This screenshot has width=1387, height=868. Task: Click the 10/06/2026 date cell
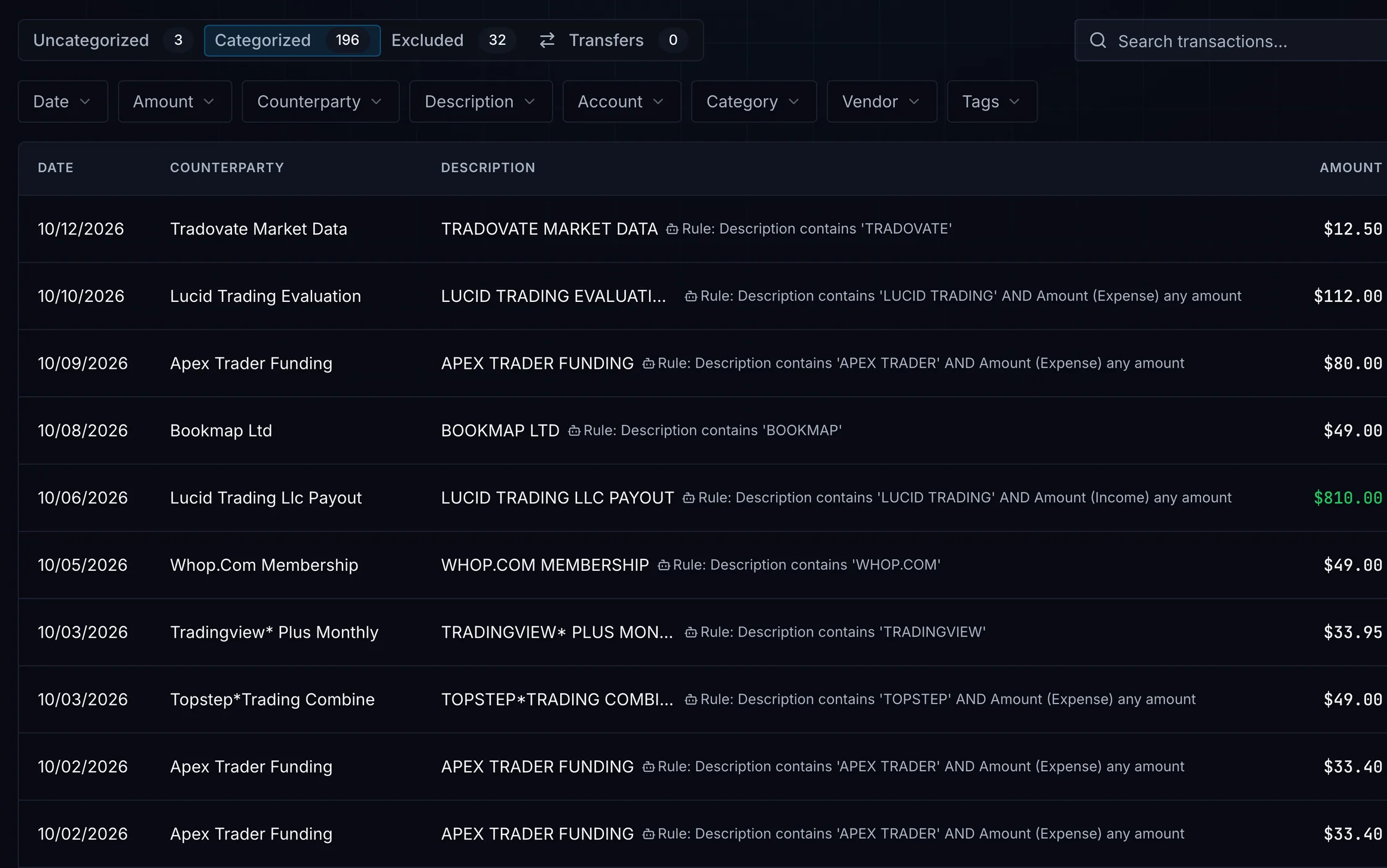click(x=83, y=498)
